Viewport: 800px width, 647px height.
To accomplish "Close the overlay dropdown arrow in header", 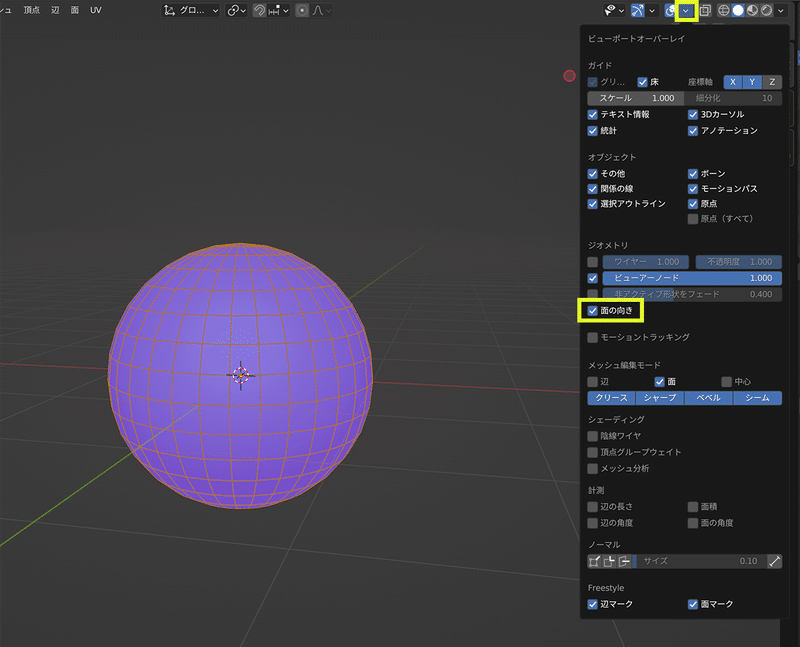I will click(x=686, y=10).
